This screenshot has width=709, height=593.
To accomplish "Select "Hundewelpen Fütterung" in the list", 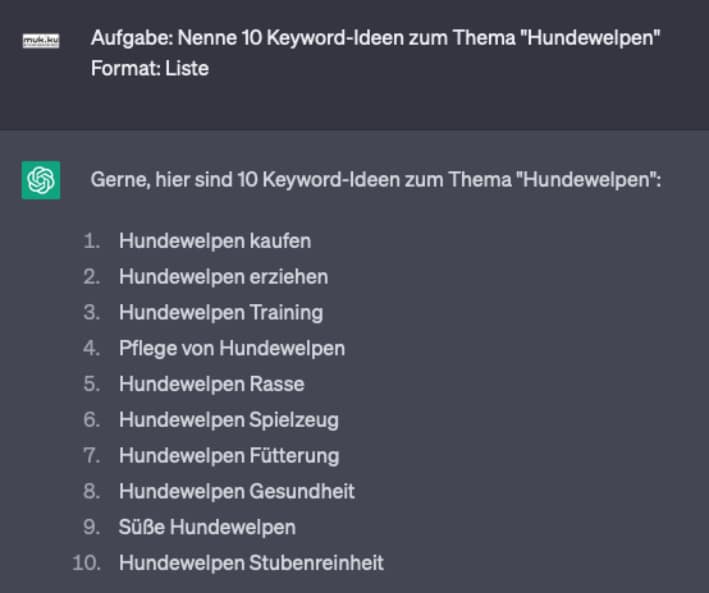I will pyautogui.click(x=229, y=456).
